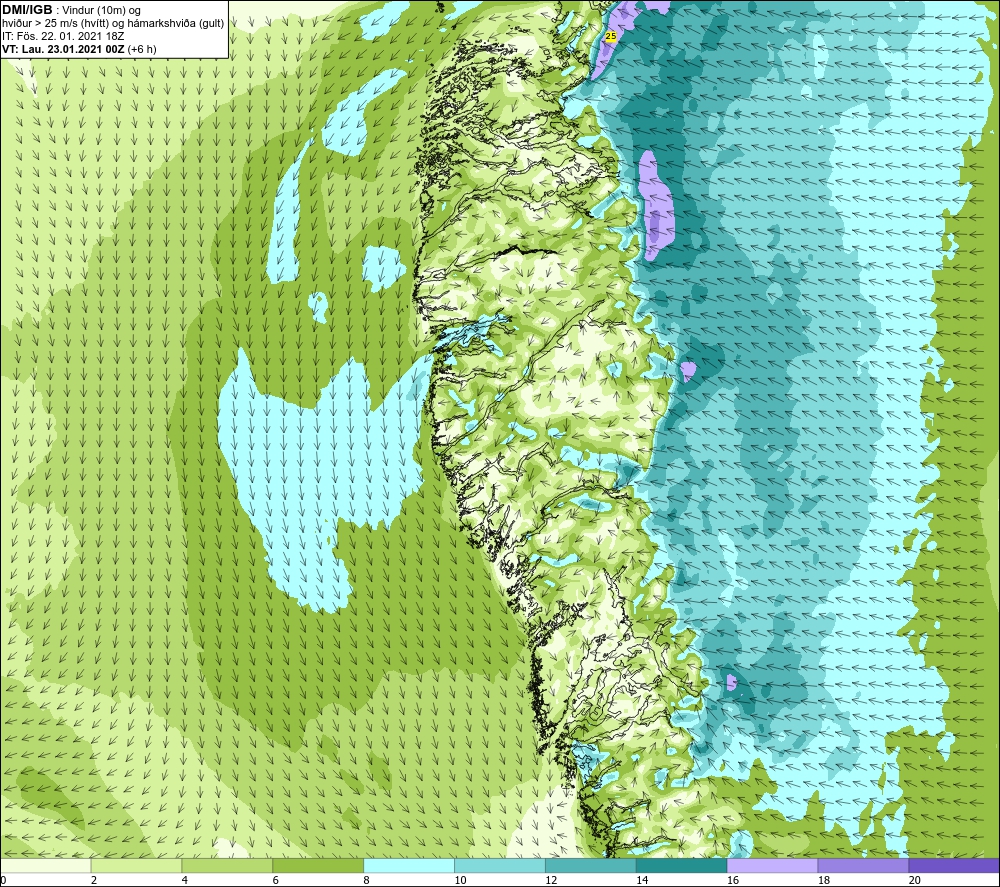
Task: Click the '16' label on the scale
Action: [x=733, y=880]
